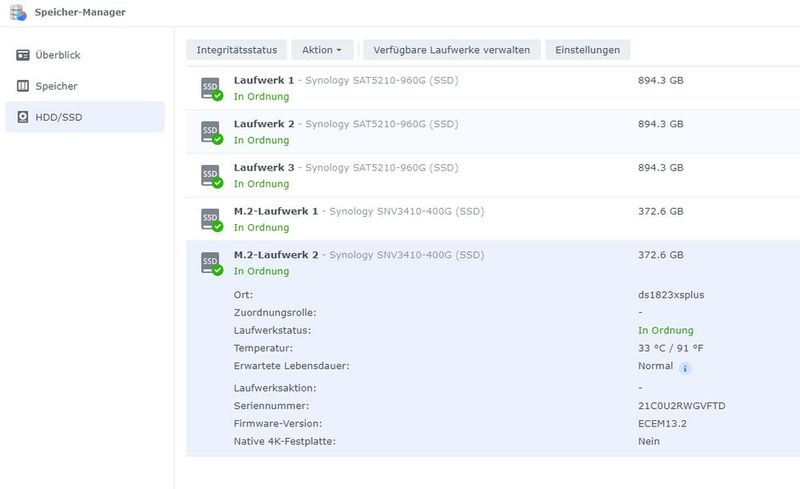Click the Laufwerkstatus In Ordnung value

click(x=666, y=330)
